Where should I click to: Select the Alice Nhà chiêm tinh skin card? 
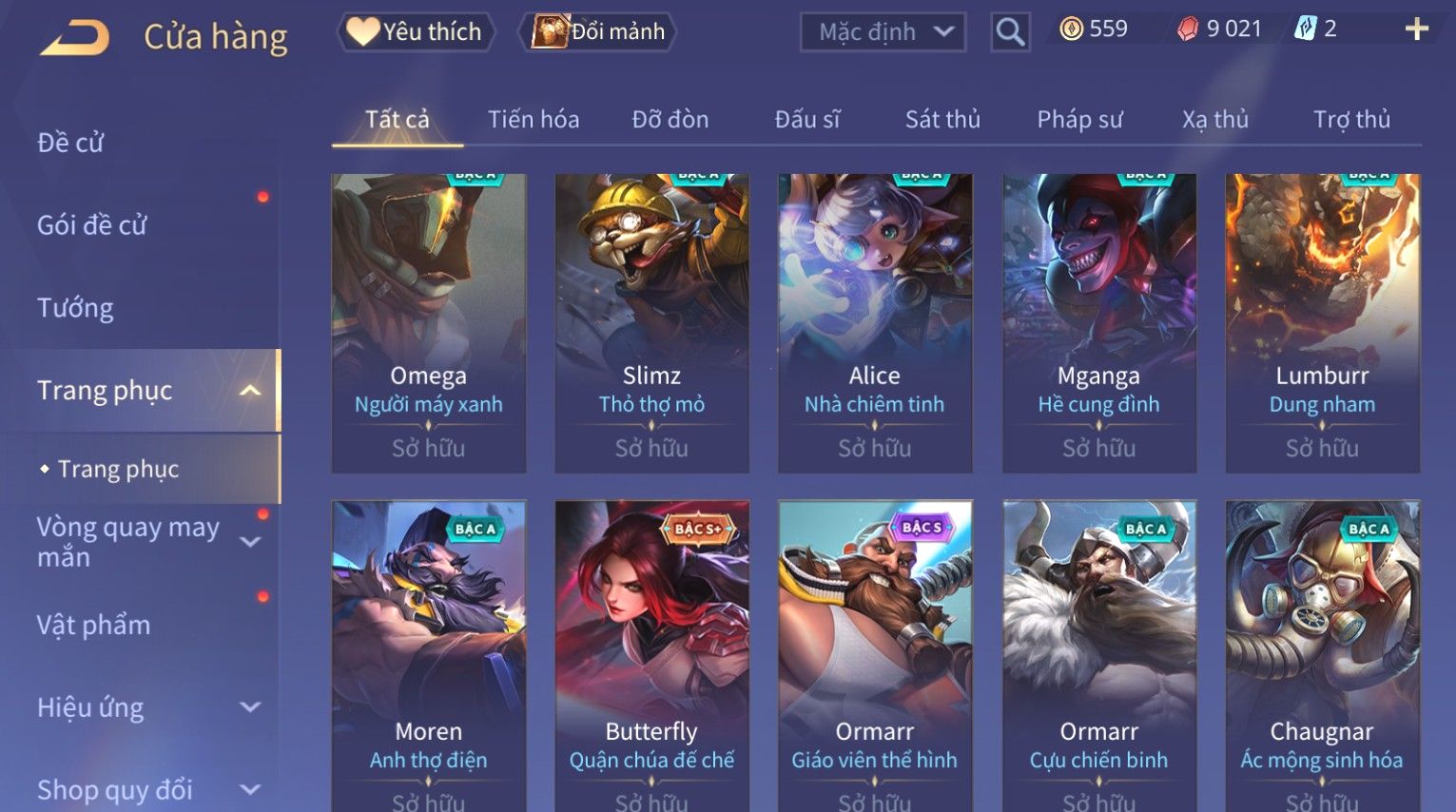(875, 323)
